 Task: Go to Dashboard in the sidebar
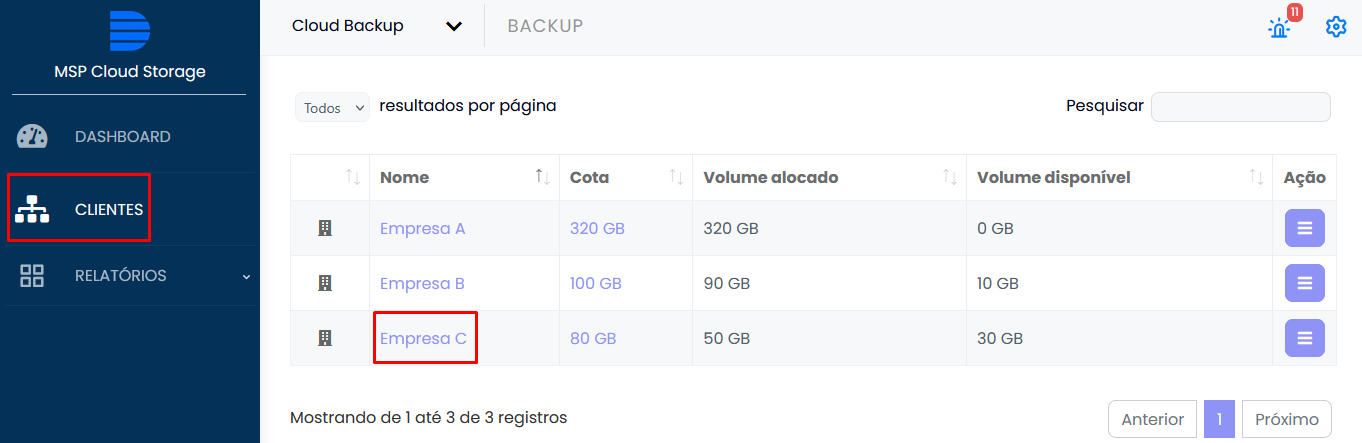pyautogui.click(x=122, y=137)
